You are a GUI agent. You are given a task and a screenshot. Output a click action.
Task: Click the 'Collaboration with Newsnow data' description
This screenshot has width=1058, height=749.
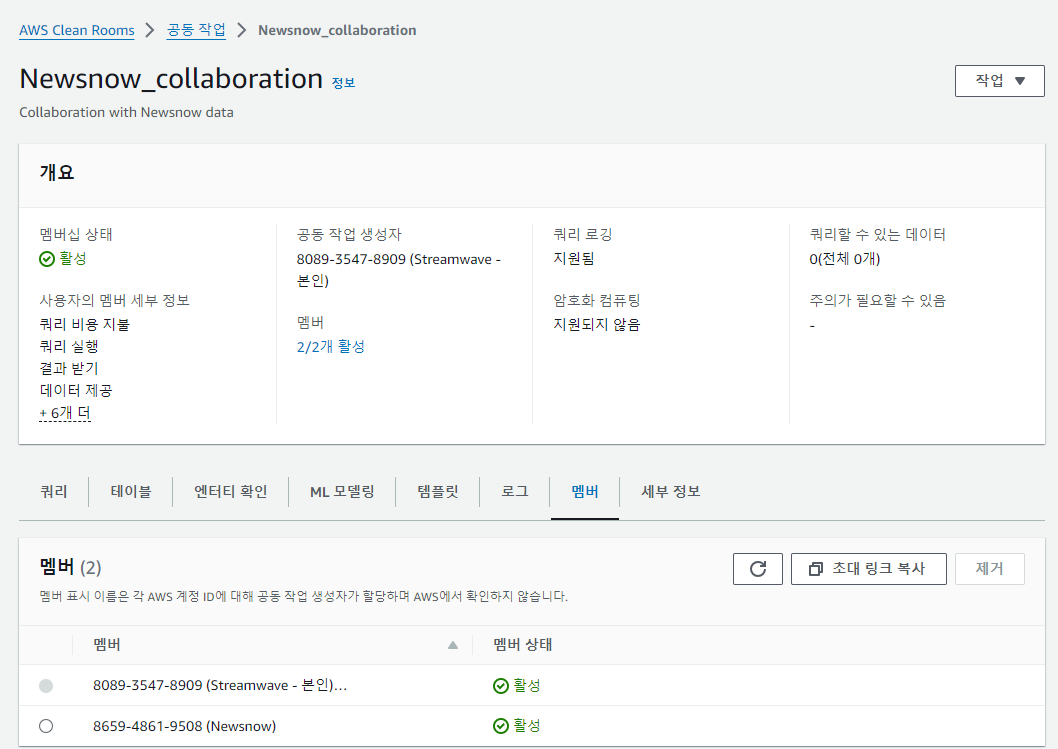126,113
